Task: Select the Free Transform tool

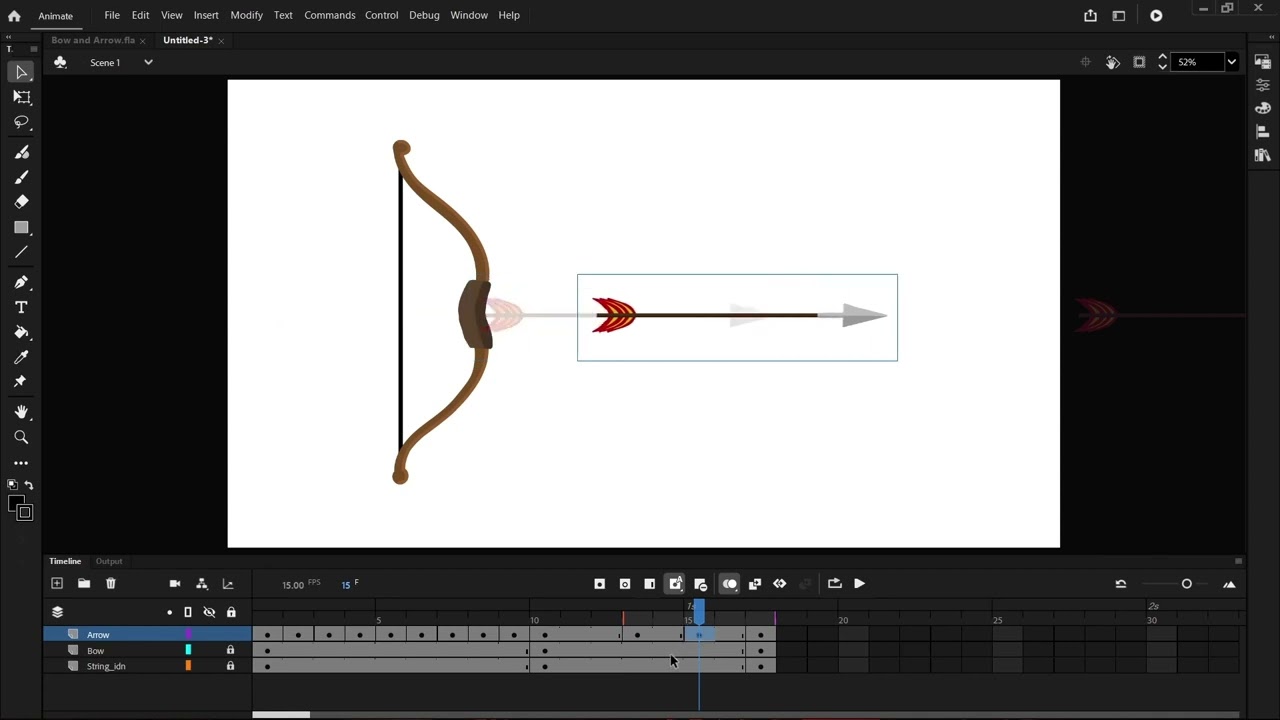Action: pos(21,97)
